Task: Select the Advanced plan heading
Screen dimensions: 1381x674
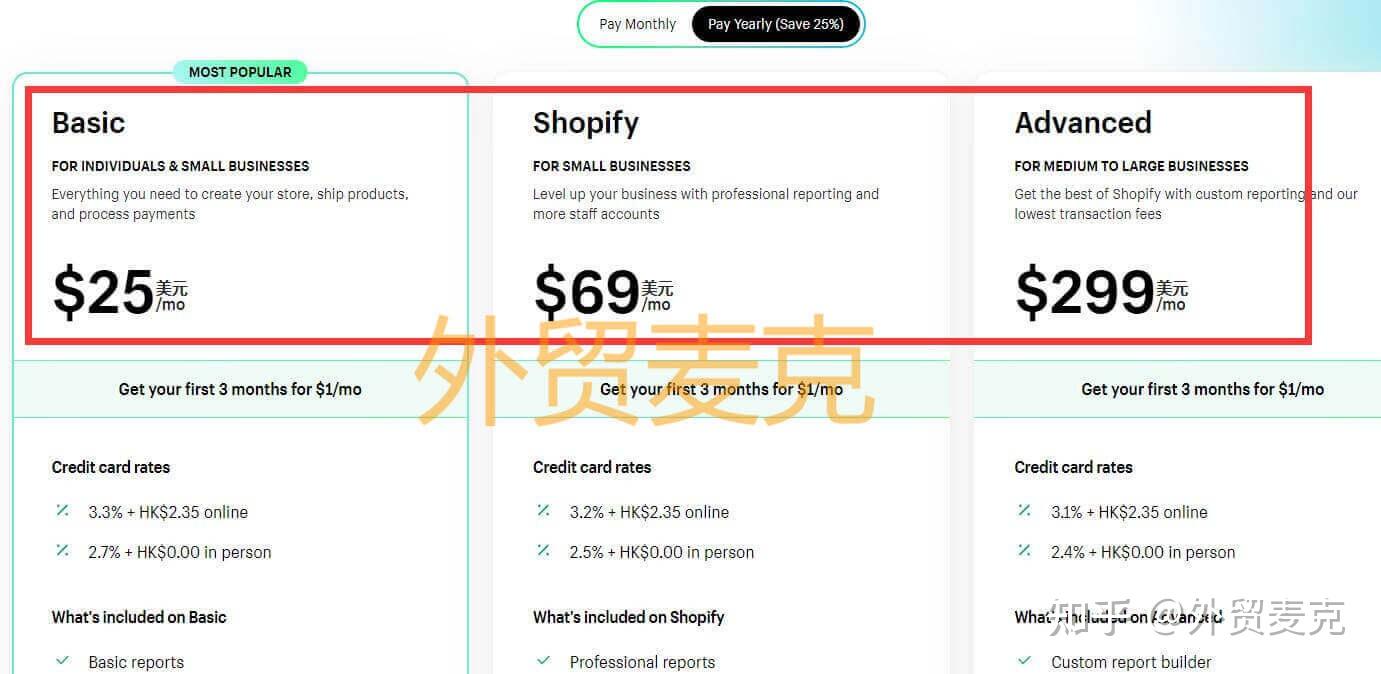Action: coord(1084,122)
